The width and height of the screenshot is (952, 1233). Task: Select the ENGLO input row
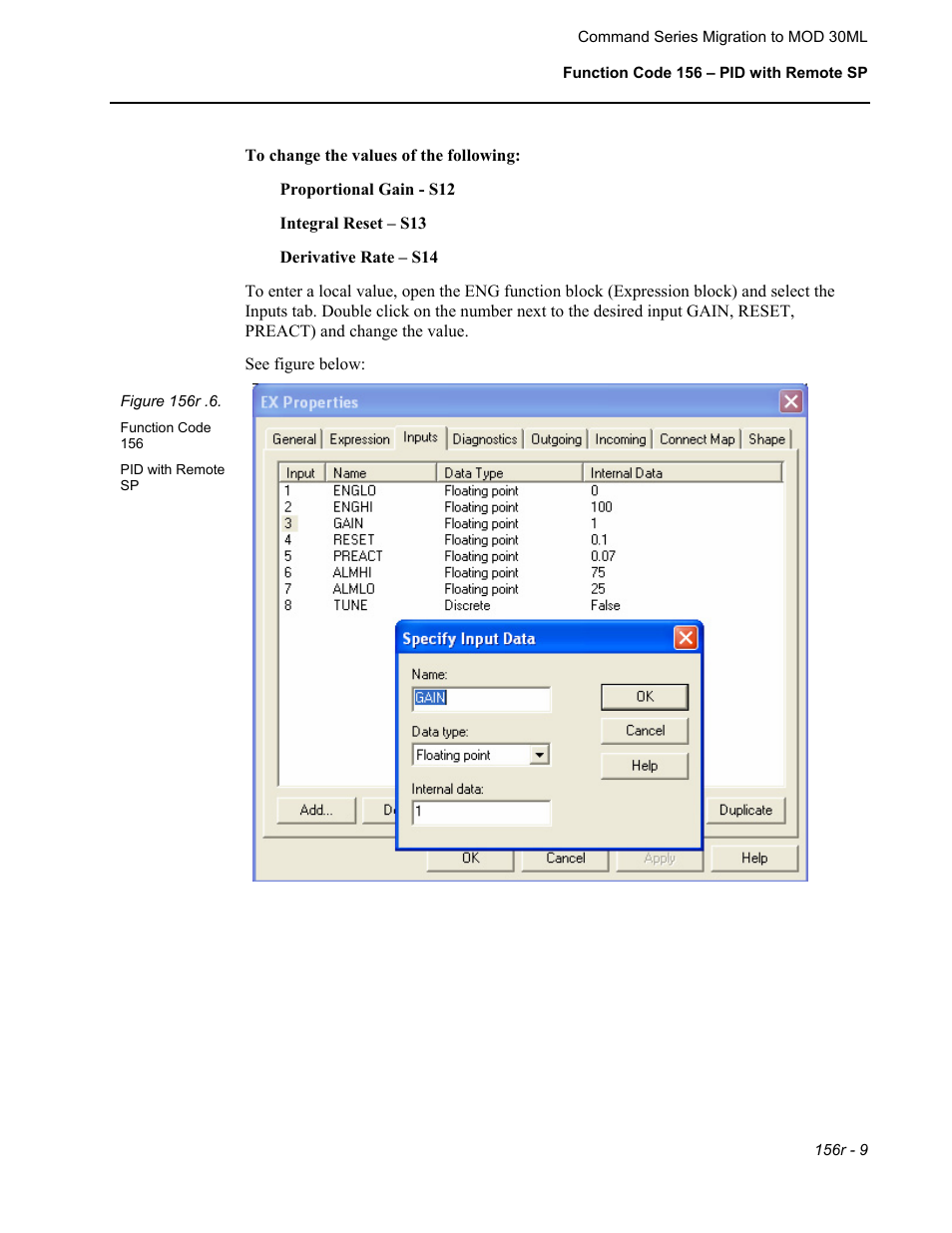(x=531, y=491)
